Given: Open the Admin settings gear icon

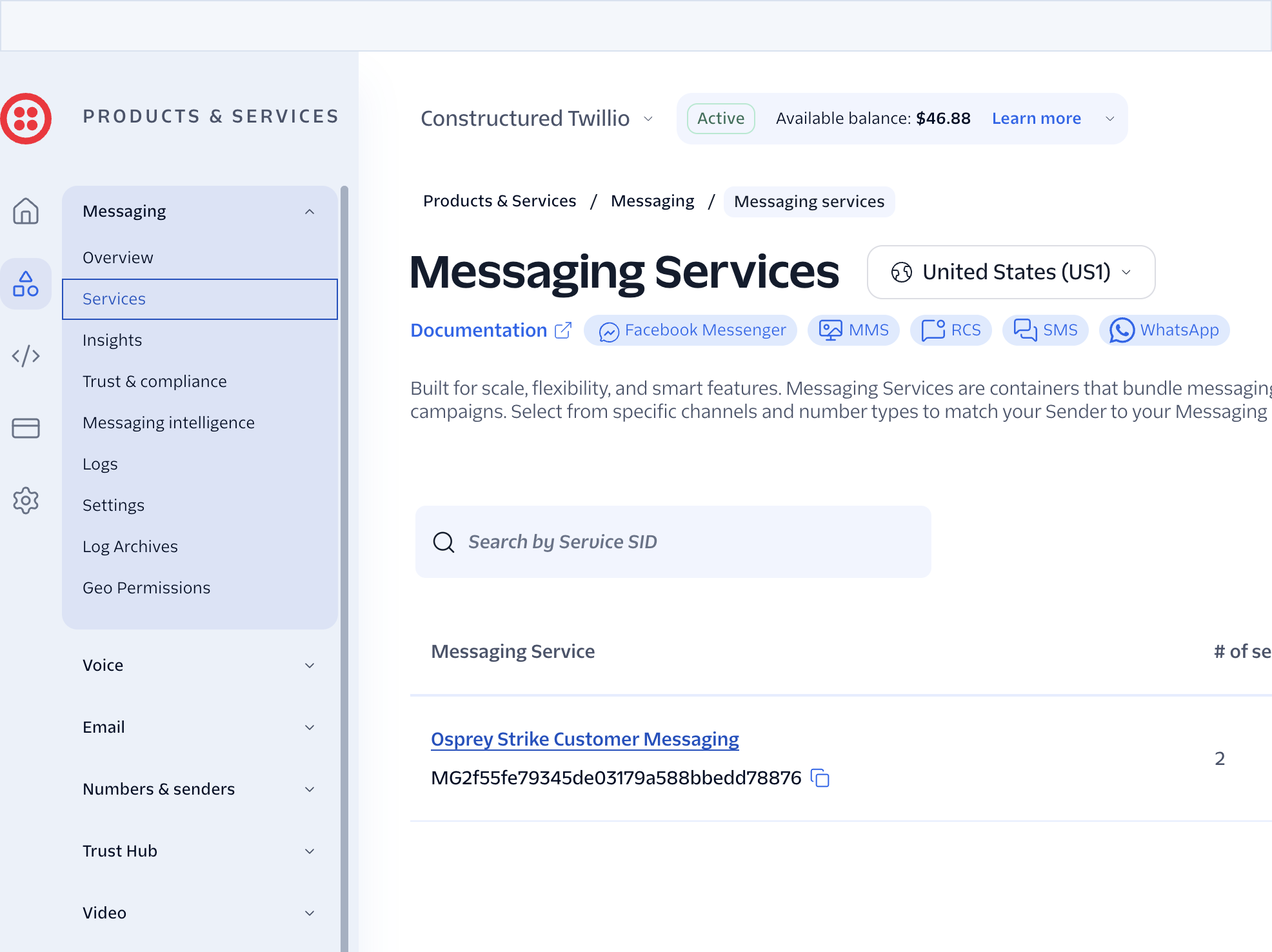Looking at the screenshot, I should 26,501.
